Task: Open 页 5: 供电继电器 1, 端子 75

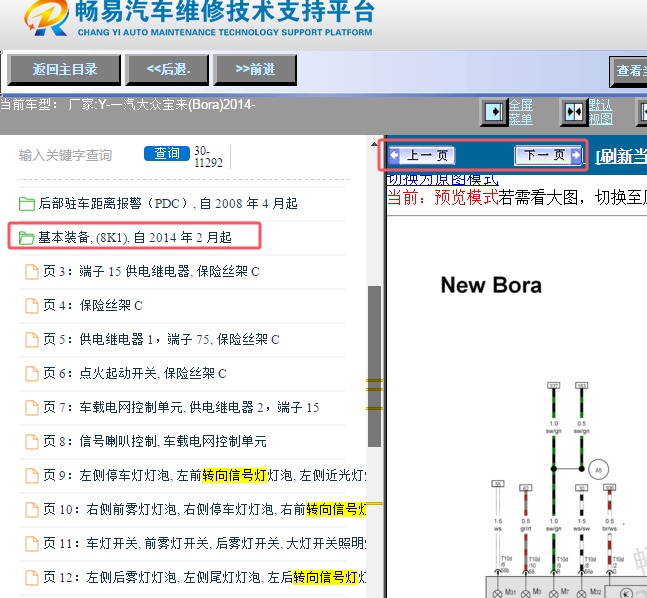Action: 161,339
